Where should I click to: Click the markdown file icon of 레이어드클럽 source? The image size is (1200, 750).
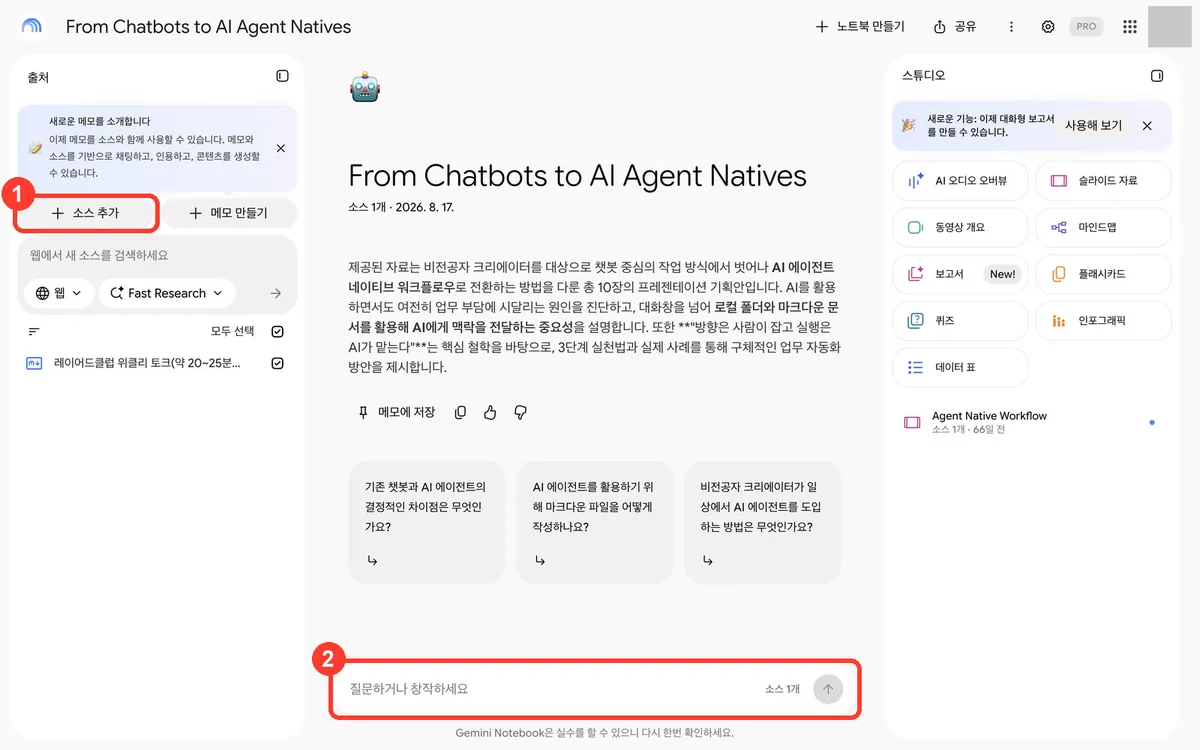(x=33, y=363)
